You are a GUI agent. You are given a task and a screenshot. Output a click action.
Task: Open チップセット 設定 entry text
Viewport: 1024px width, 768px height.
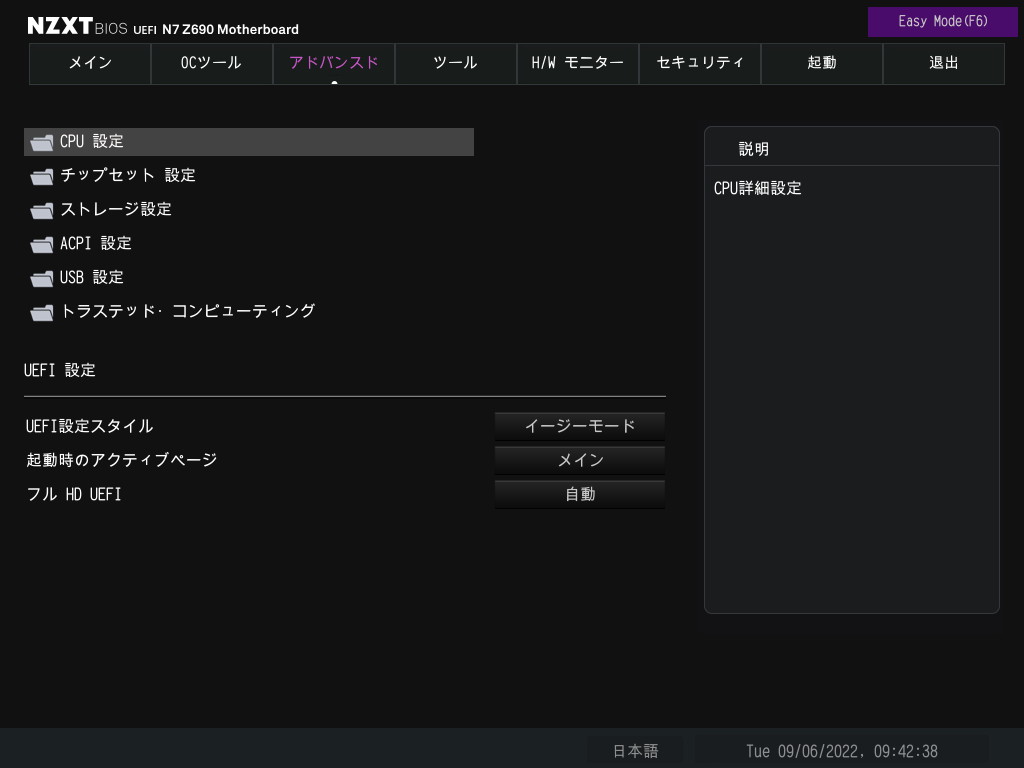pos(128,175)
